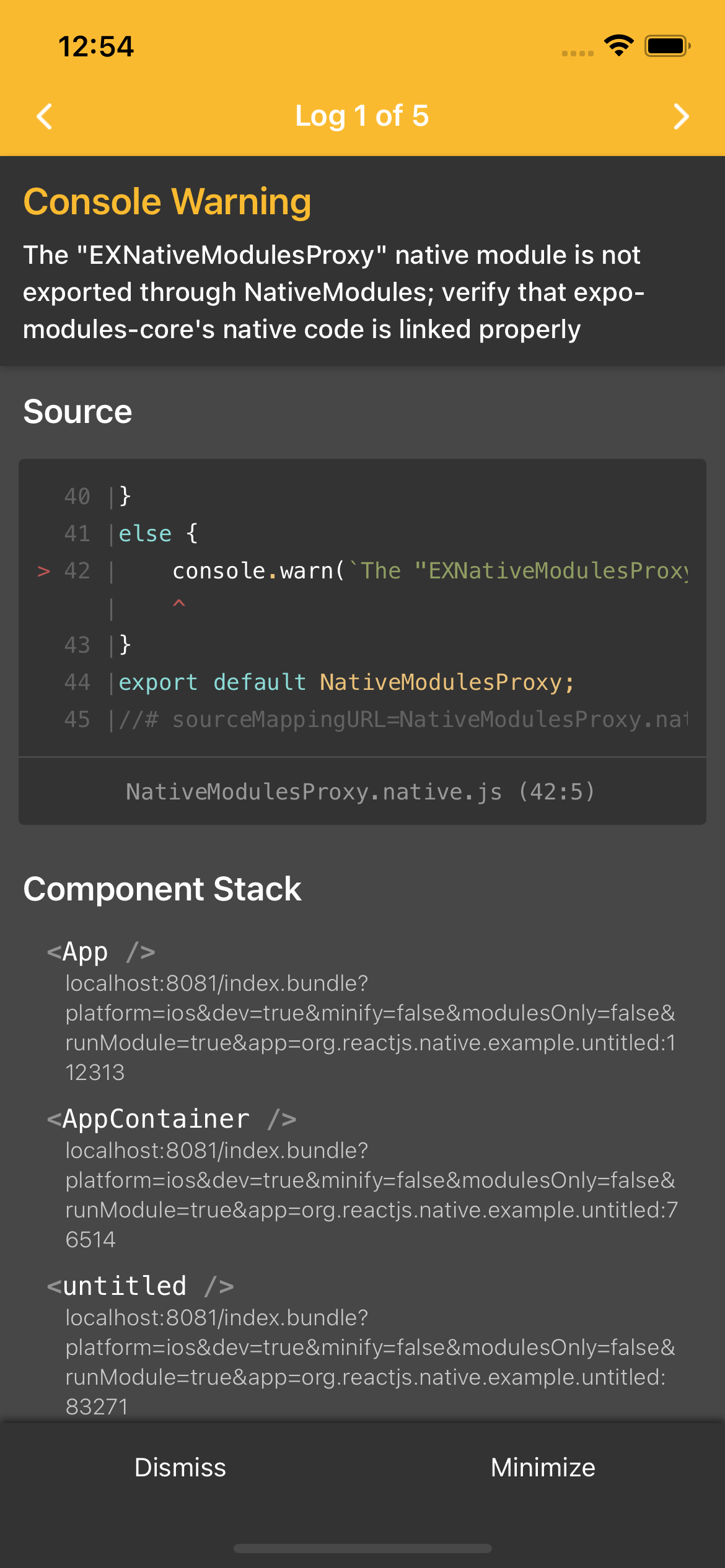This screenshot has width=725, height=1568.
Task: Tap the Component Stack section heading
Action: point(162,889)
